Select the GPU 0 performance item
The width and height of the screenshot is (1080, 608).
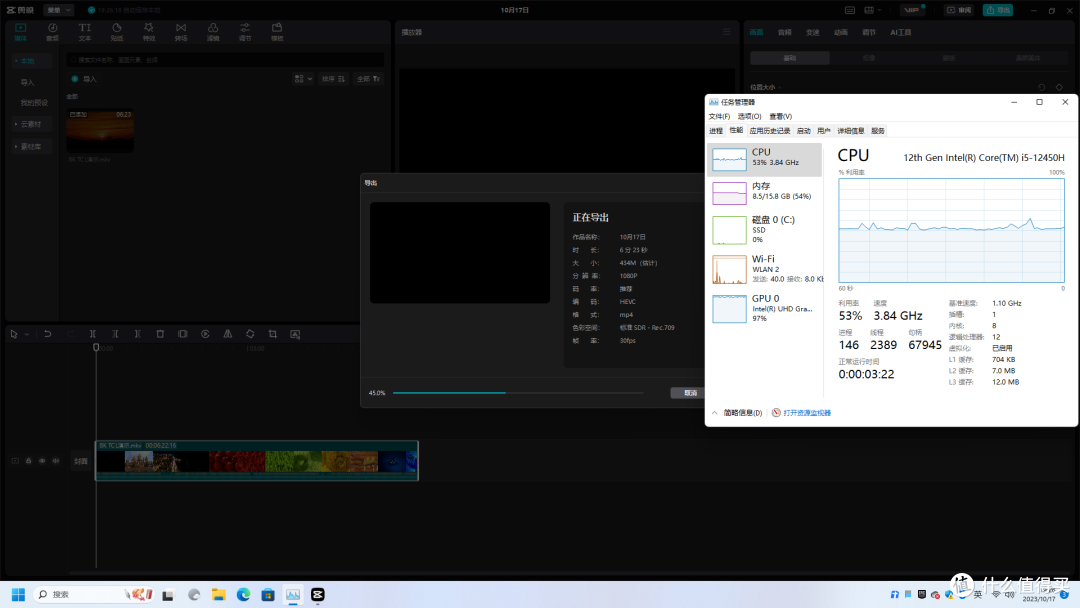coord(765,308)
